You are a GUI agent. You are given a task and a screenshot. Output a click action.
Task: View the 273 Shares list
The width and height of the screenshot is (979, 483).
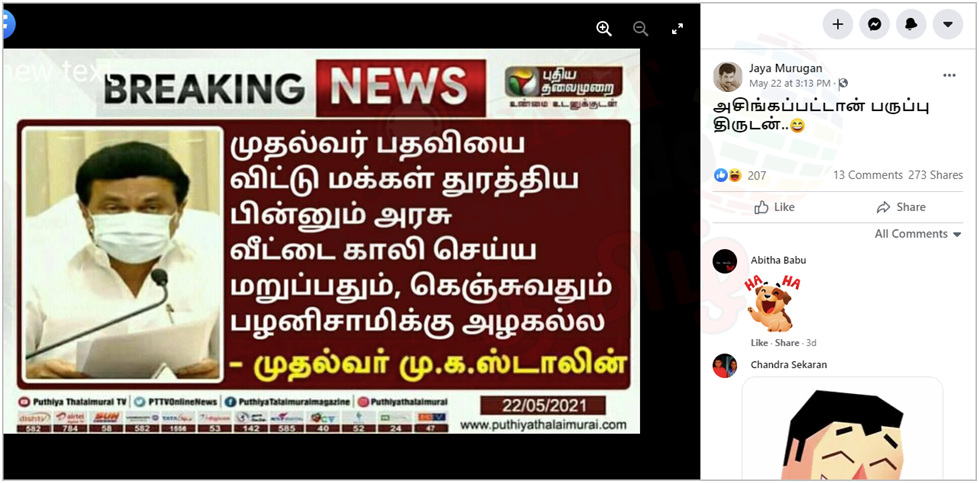tap(935, 175)
